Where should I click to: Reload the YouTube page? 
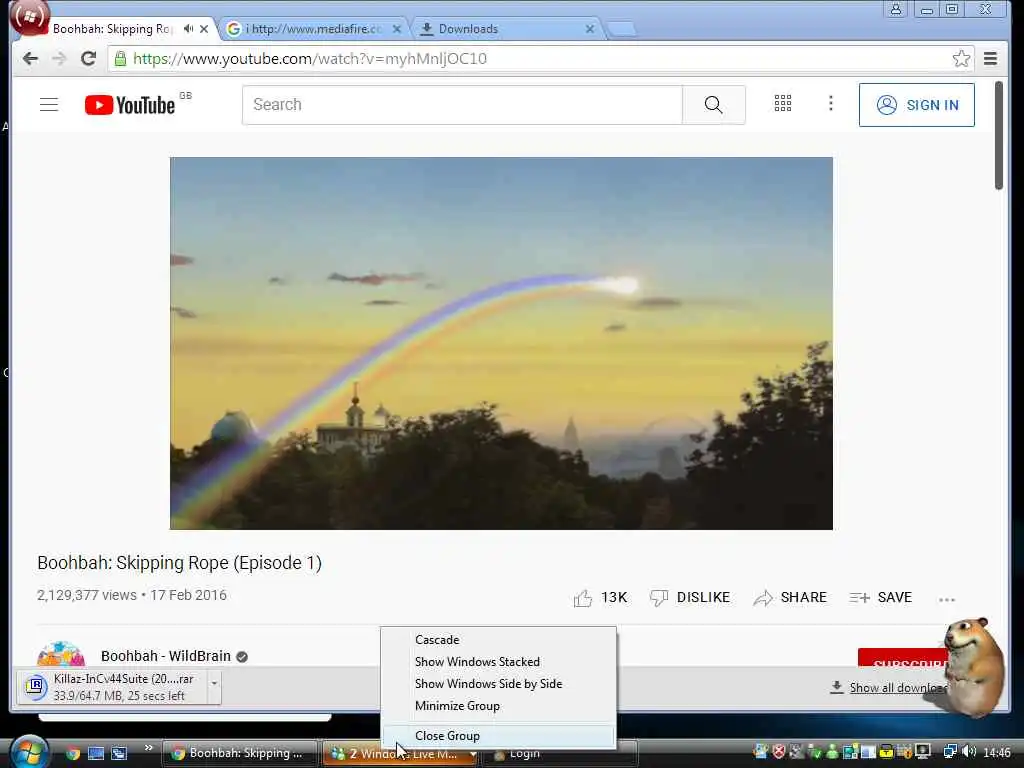coord(88,59)
